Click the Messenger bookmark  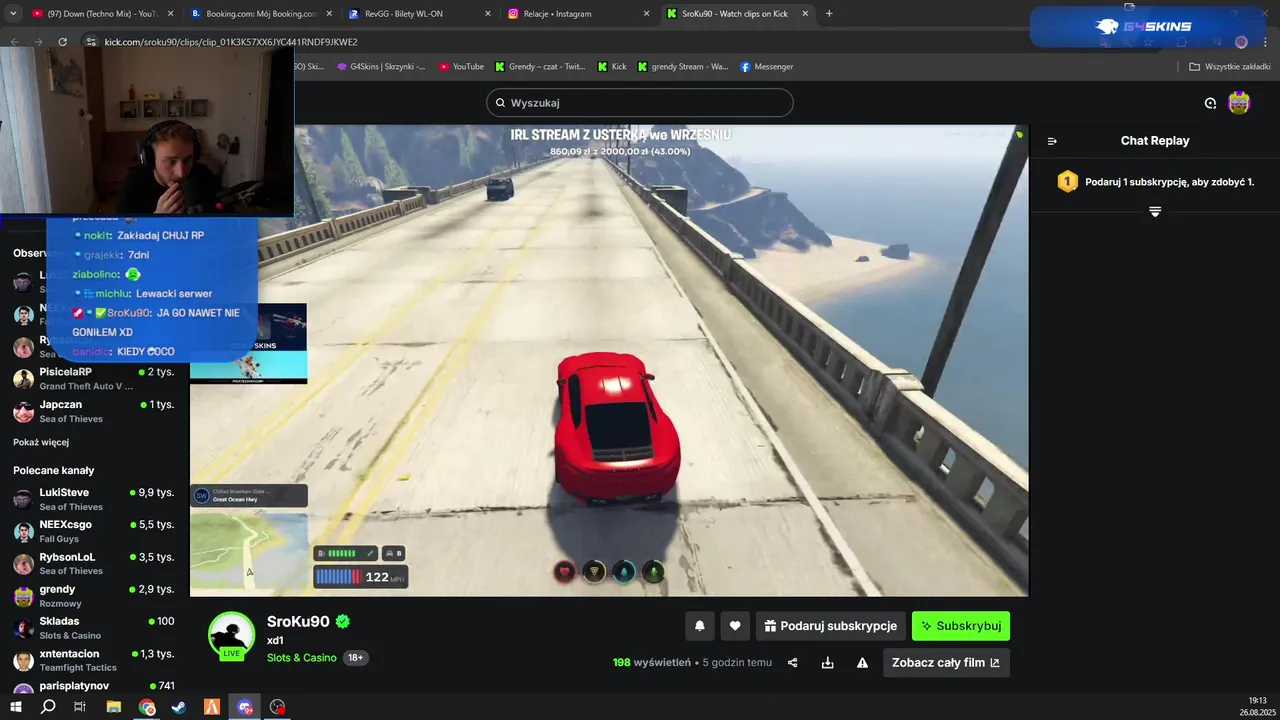coord(767,67)
